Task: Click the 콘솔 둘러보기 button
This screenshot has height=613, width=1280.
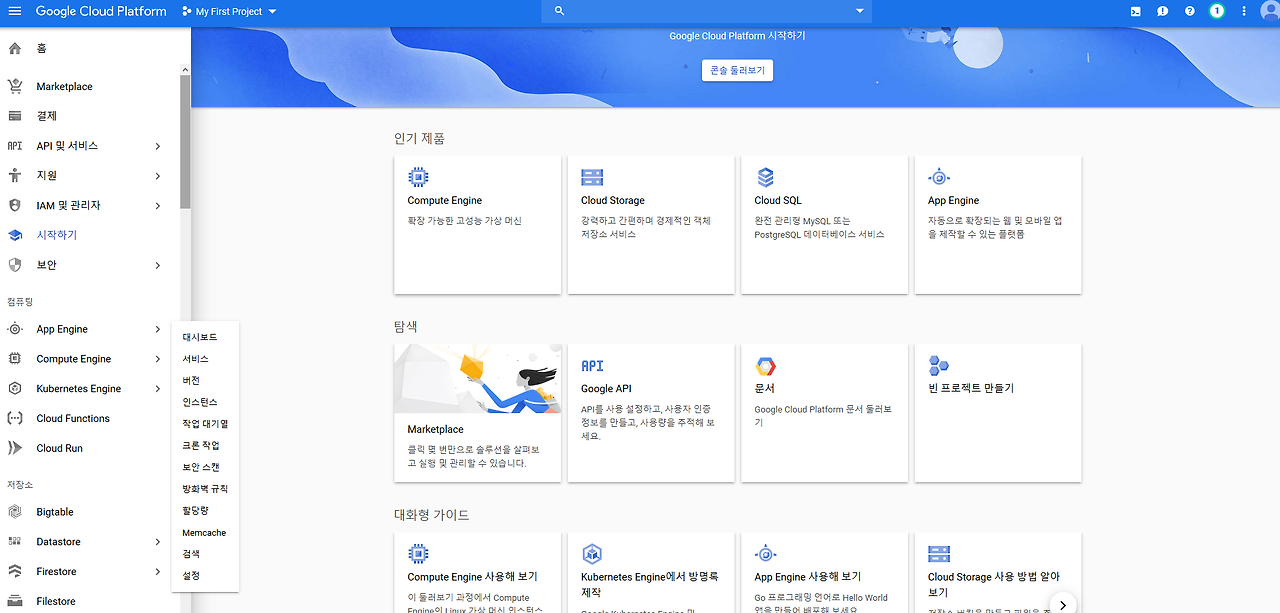Action: [x=738, y=70]
